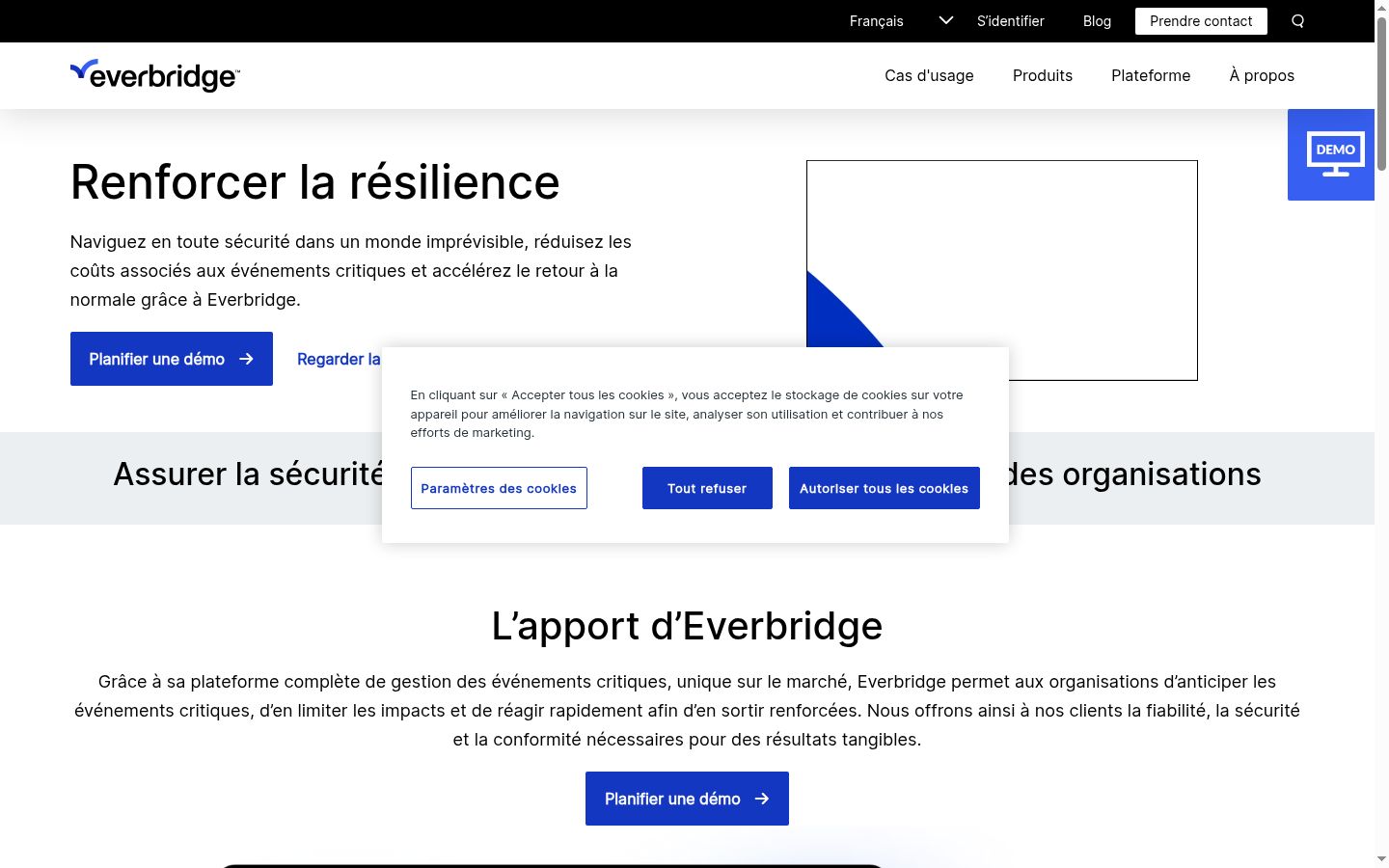The height and width of the screenshot is (868, 1389).
Task: Go to the Blog link
Action: coord(1097,21)
